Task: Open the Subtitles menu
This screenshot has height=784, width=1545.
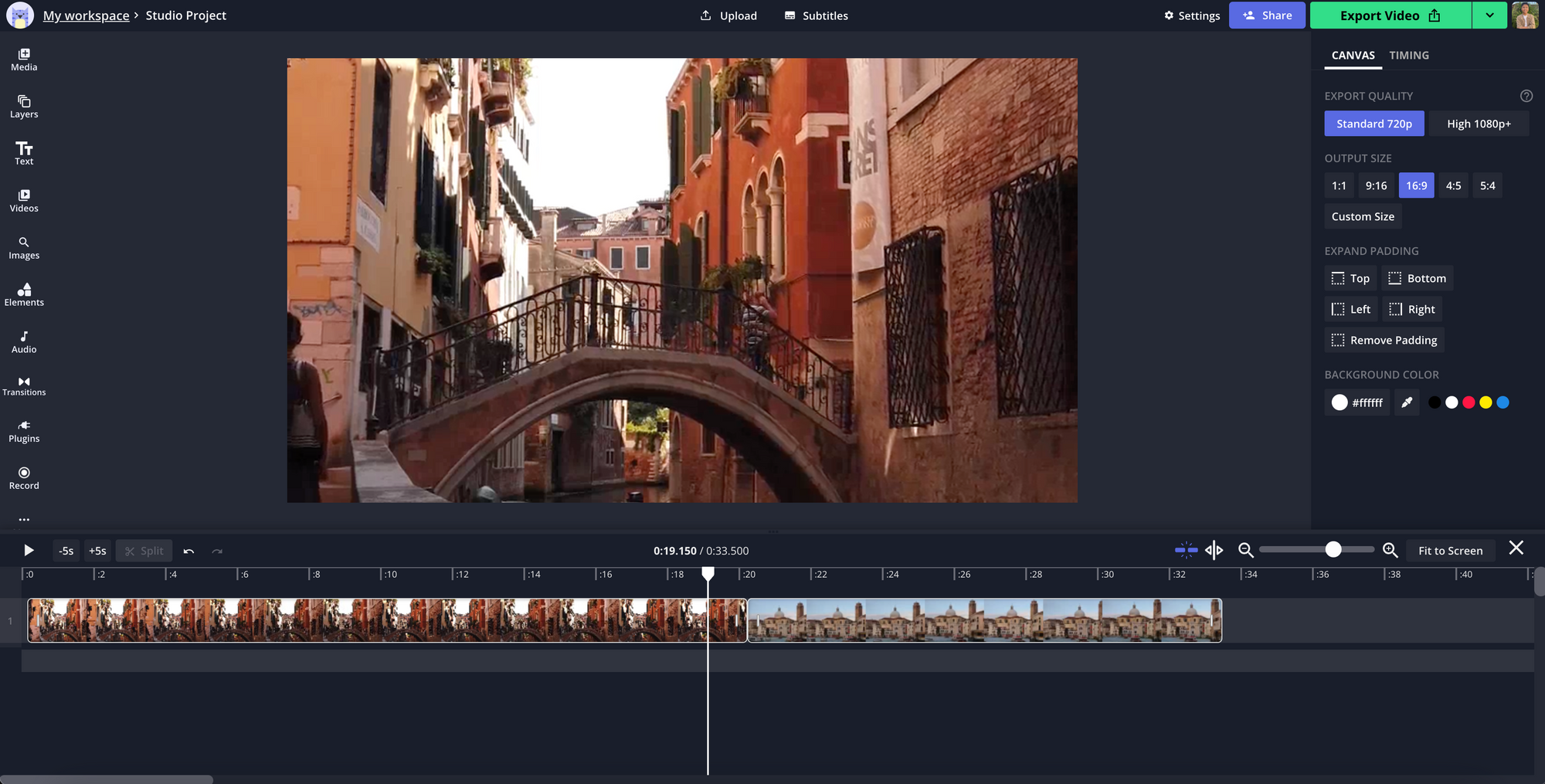Action: click(816, 15)
